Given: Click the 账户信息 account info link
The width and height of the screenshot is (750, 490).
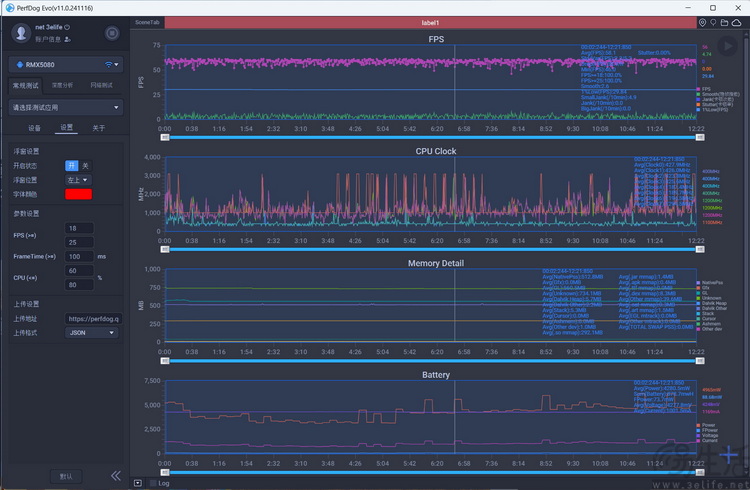Looking at the screenshot, I should pos(48,40).
